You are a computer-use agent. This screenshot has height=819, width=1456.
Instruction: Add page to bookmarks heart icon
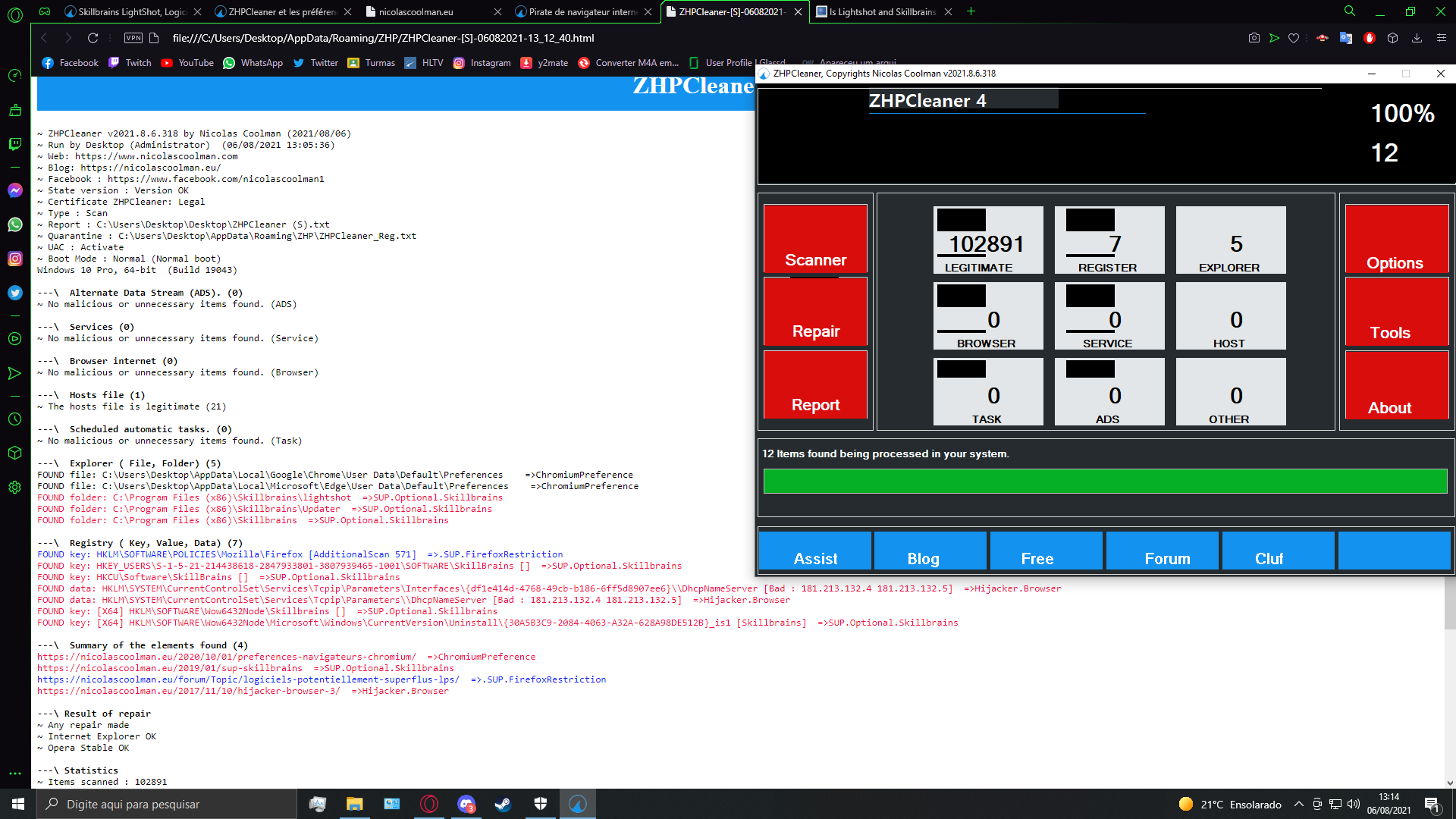click(1294, 38)
